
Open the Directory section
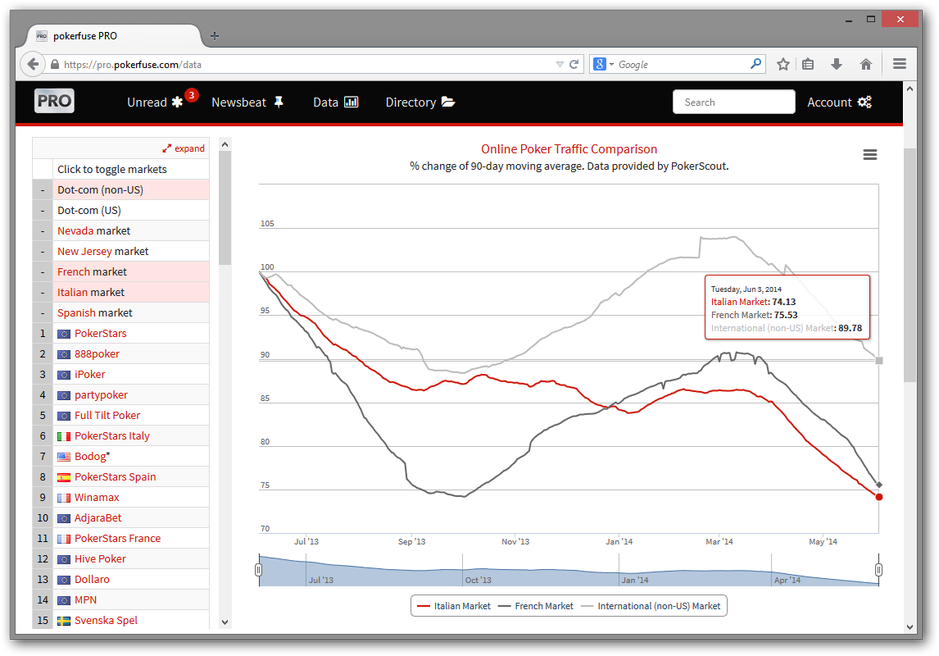[x=420, y=102]
